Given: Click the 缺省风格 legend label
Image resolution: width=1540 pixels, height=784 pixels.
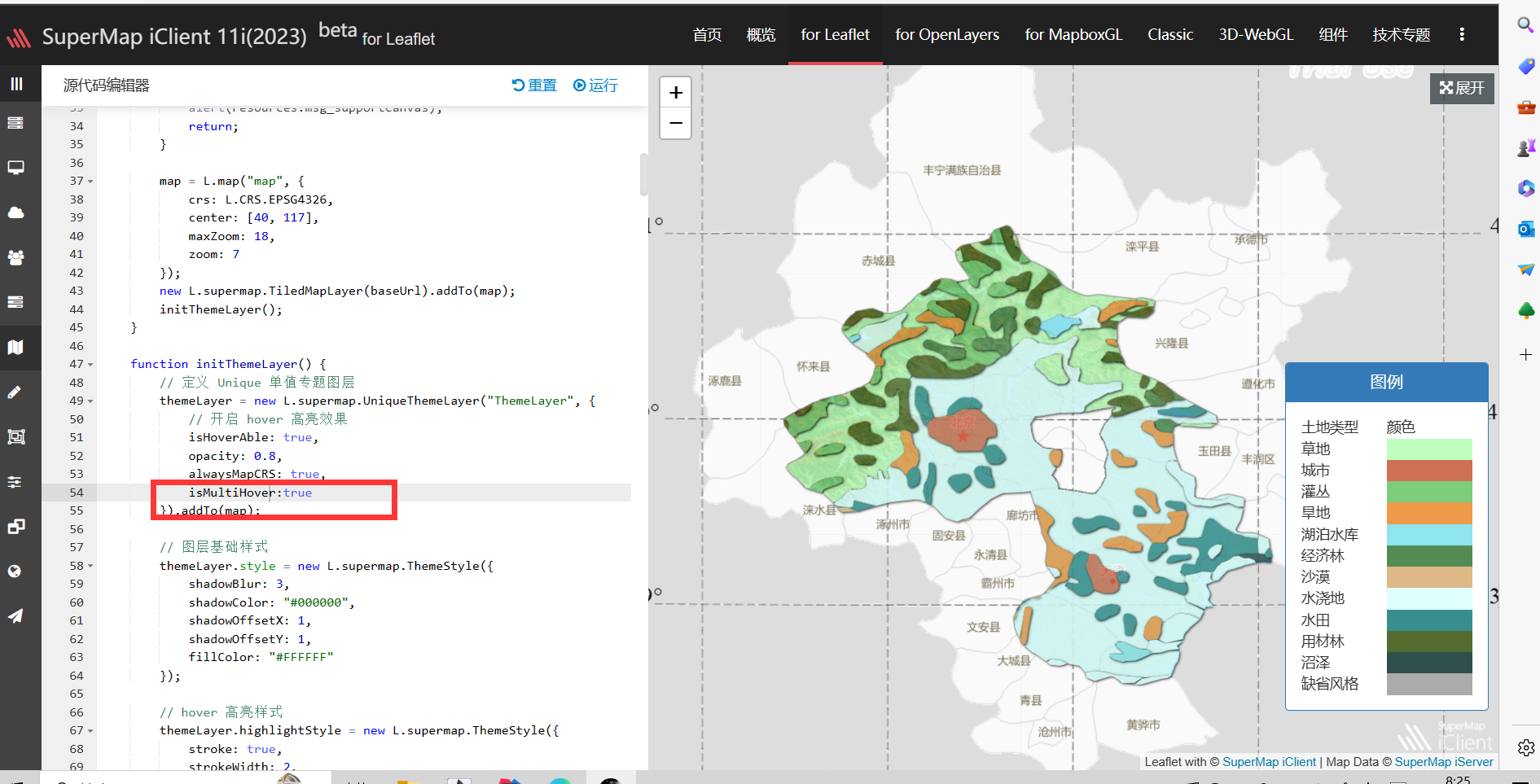Looking at the screenshot, I should point(1330,684).
